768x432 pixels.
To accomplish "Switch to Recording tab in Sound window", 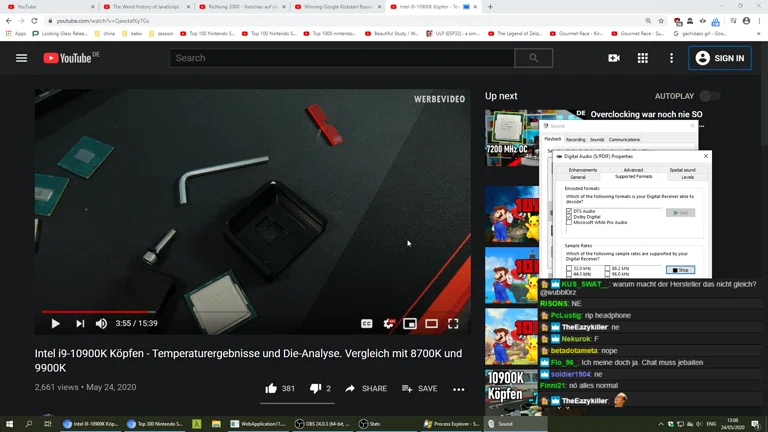I will click(576, 140).
